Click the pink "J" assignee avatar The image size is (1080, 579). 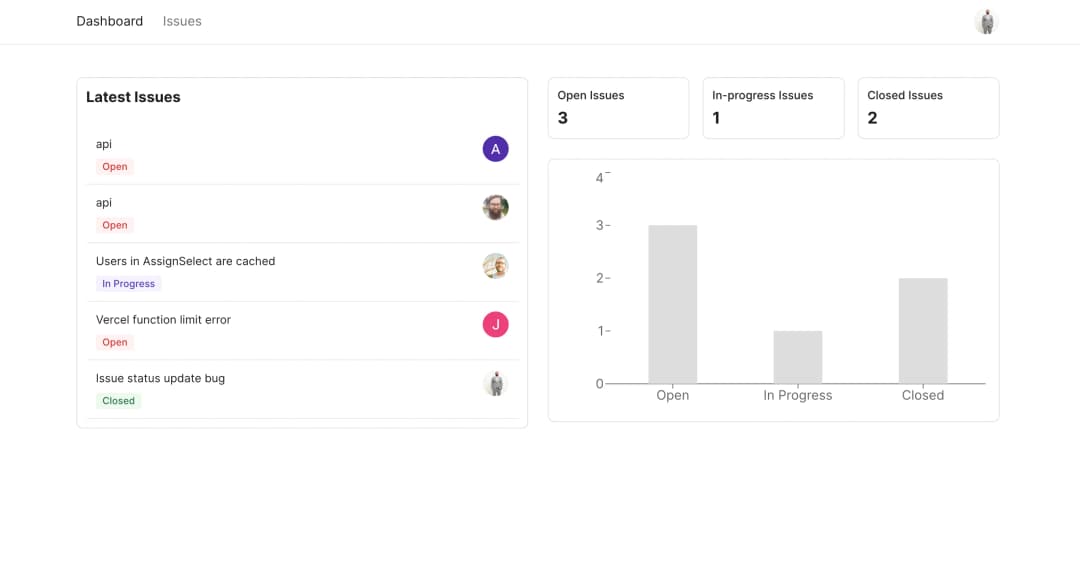coord(495,324)
